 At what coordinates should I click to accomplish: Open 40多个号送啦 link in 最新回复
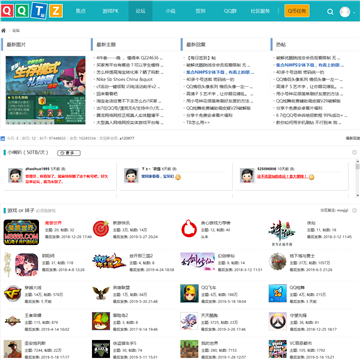point(210,79)
